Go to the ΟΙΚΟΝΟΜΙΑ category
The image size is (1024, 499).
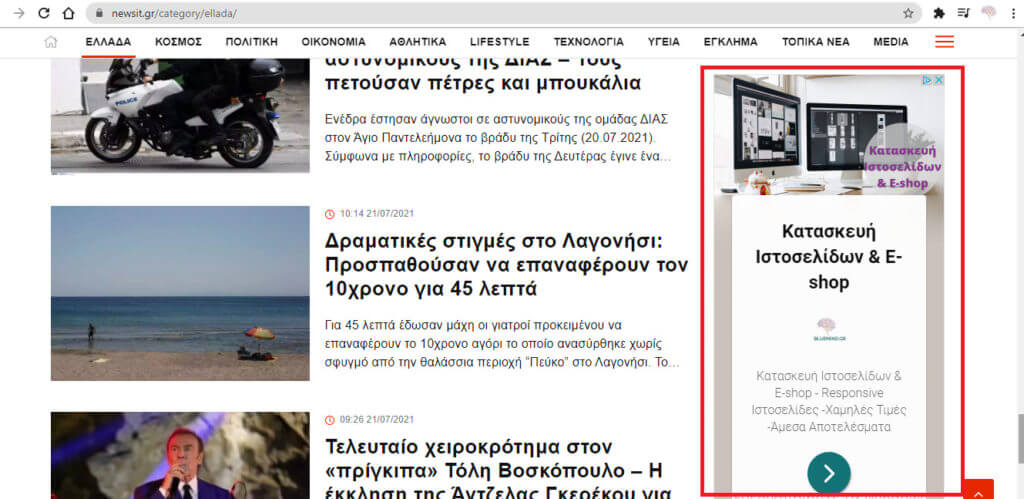(333, 42)
